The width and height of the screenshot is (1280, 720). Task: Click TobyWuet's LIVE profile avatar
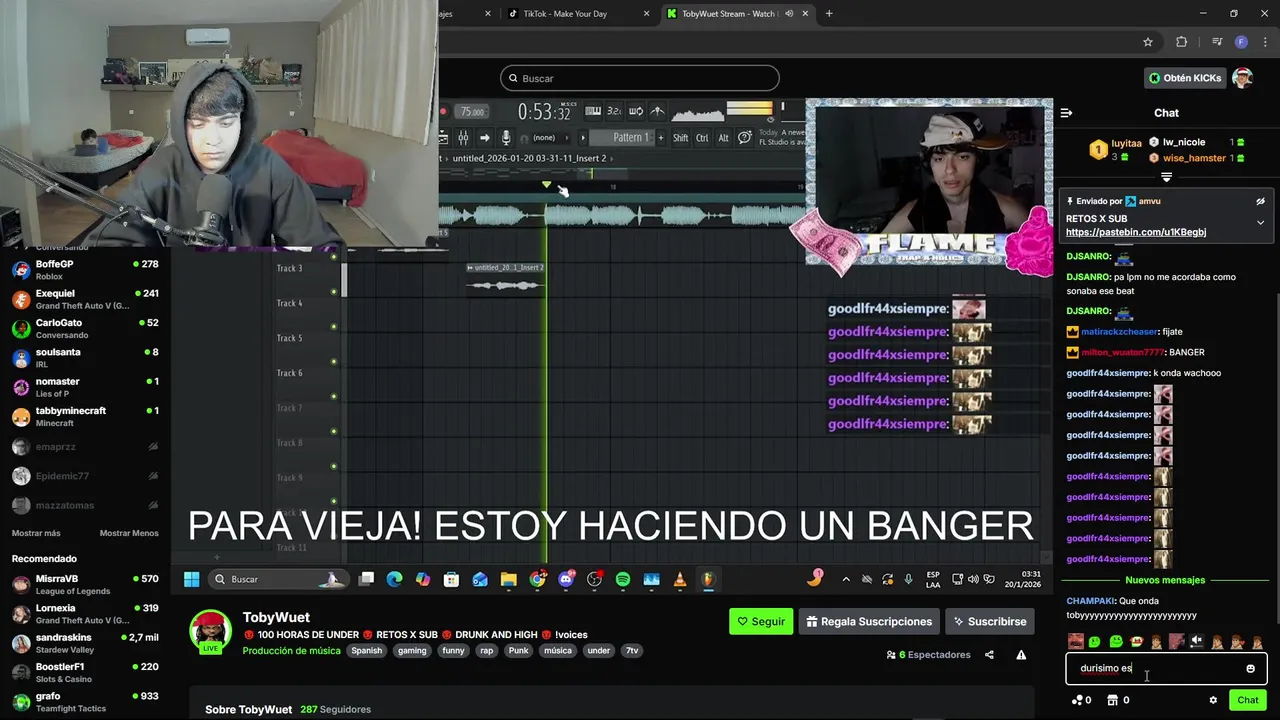coord(211,631)
